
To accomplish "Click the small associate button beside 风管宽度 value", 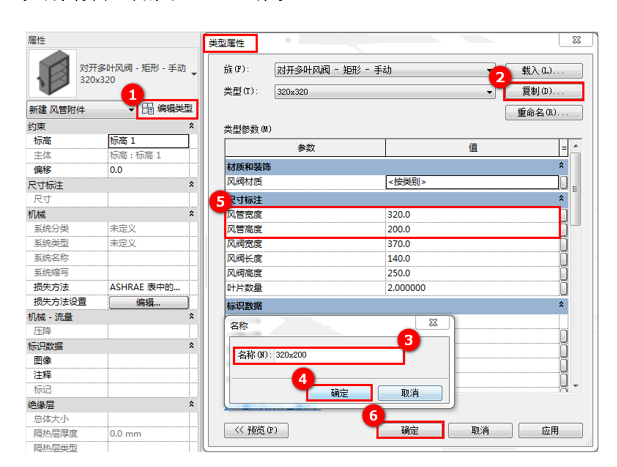I will (x=563, y=215).
